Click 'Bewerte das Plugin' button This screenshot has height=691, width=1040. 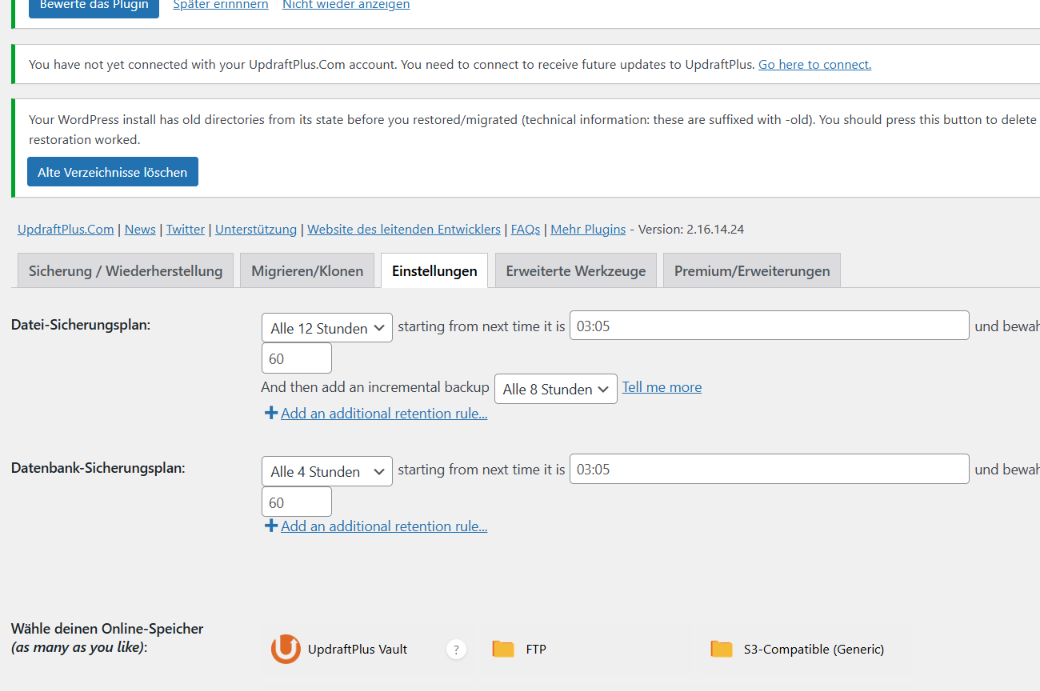tap(94, 7)
